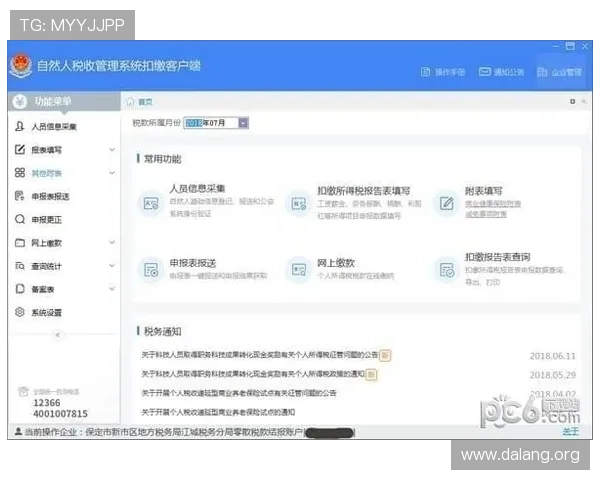Image resolution: width=600 pixels, height=480 pixels.
Task: Click the 扣缴报告表查询 title text
Action: pyautogui.click(x=497, y=257)
